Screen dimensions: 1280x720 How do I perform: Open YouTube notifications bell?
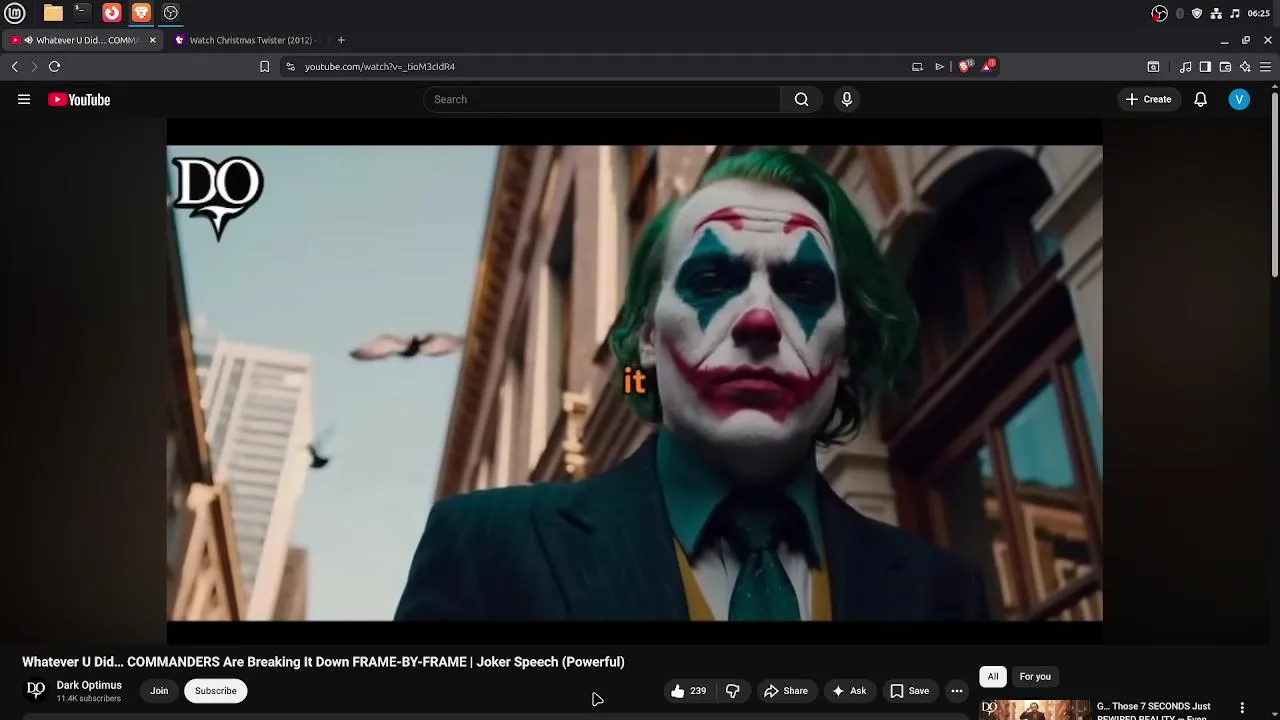pos(1200,99)
